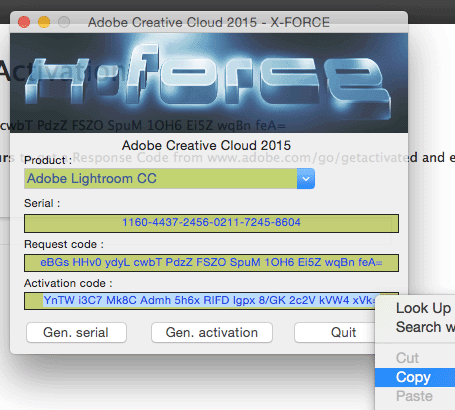Click the X-FORCE logo banner

coord(209,83)
